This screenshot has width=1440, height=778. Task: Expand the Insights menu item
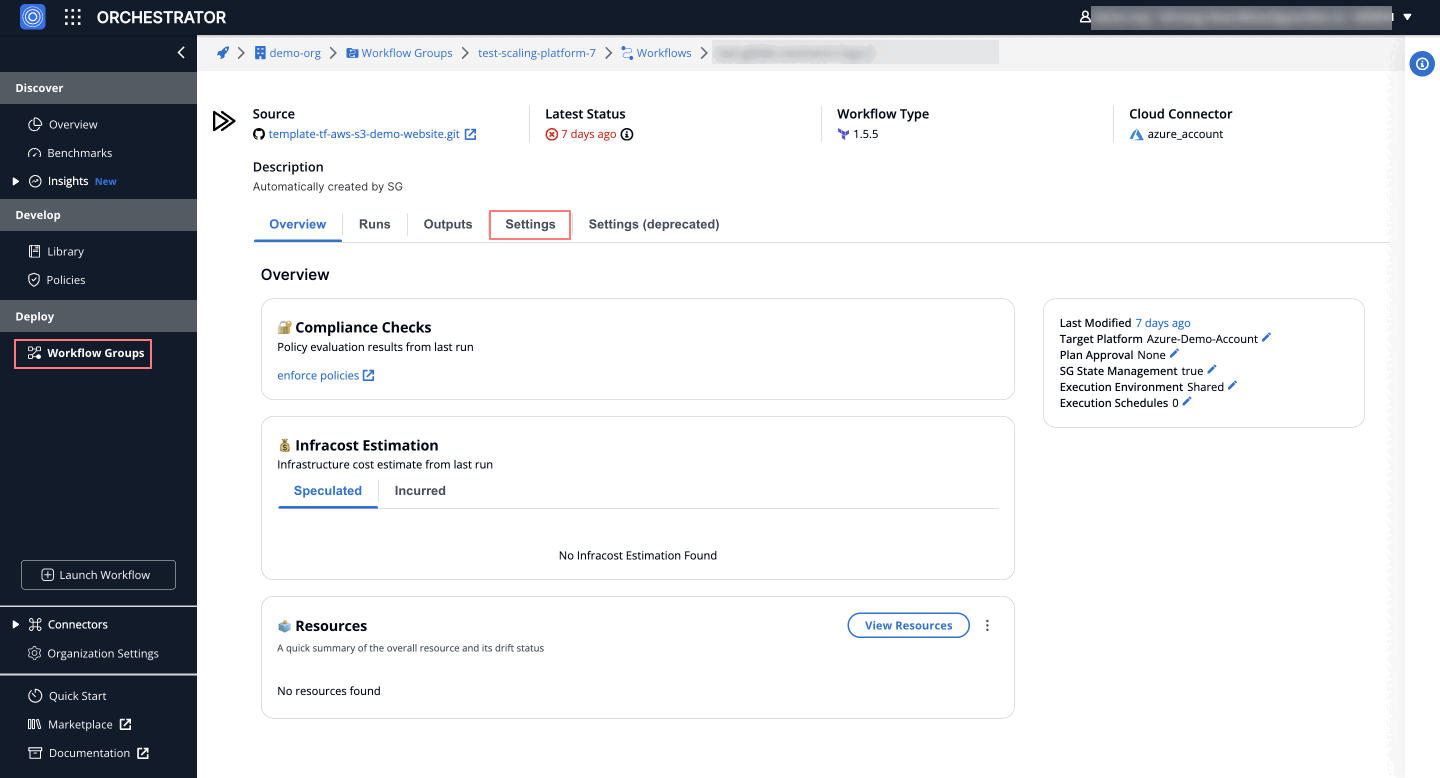click(15, 181)
